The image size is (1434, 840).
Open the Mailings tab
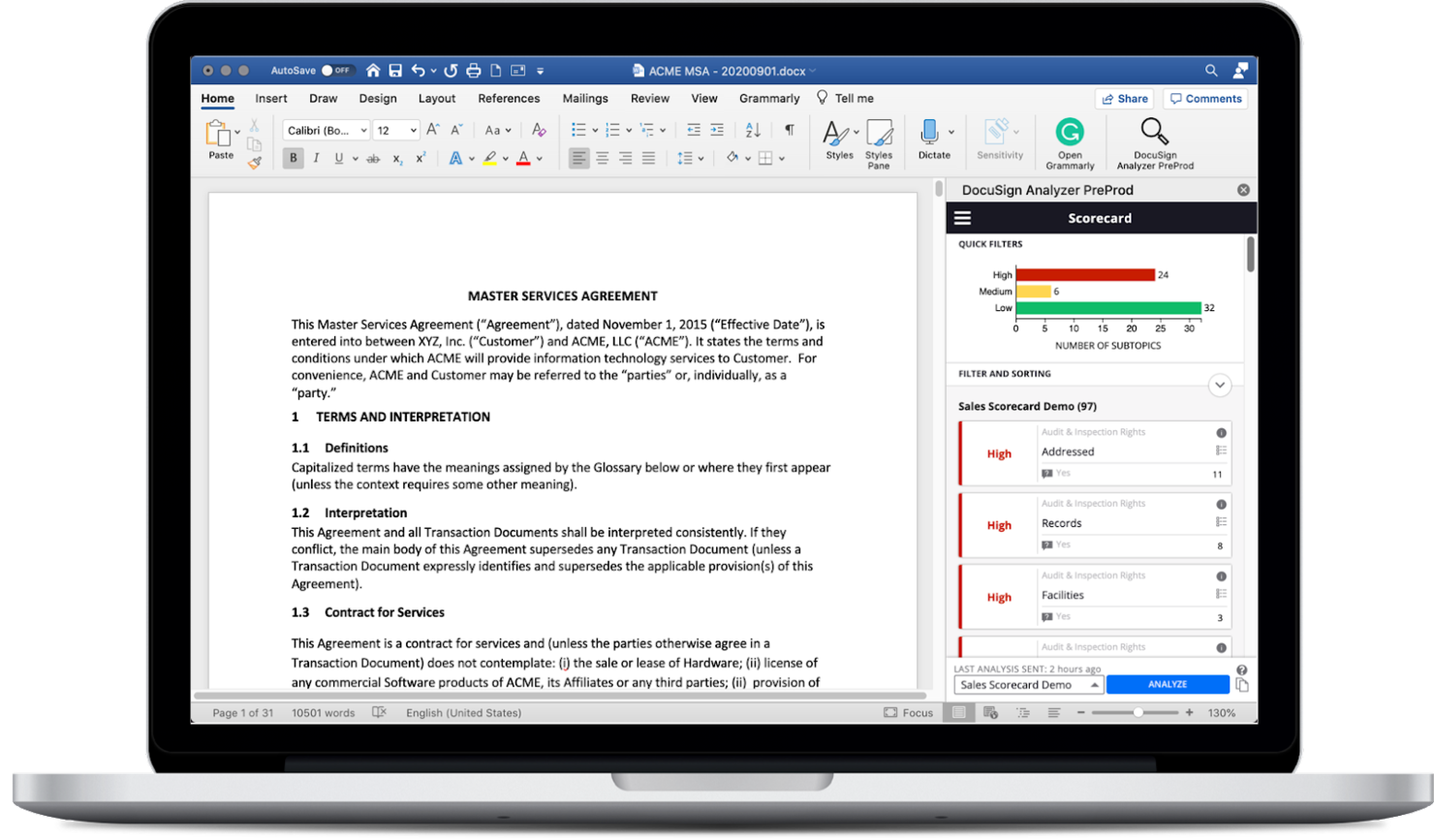click(585, 98)
